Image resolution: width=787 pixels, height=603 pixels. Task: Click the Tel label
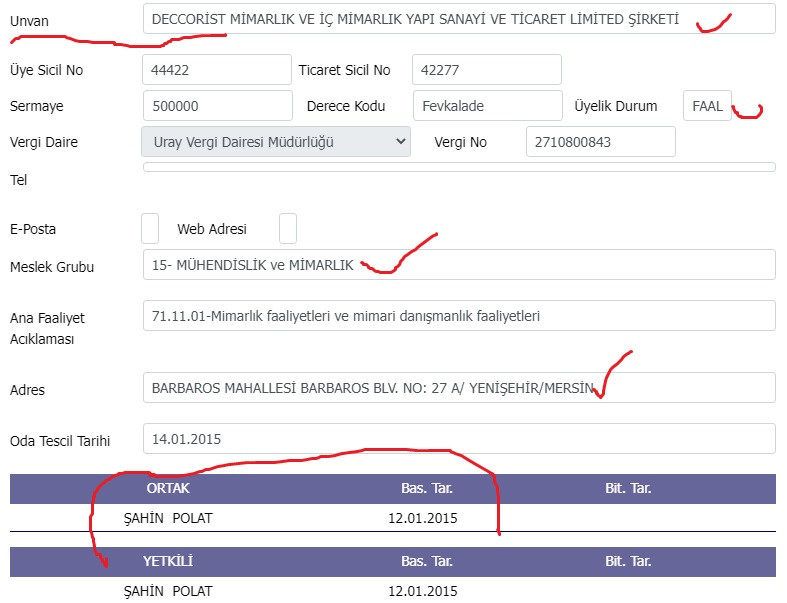tap(19, 180)
